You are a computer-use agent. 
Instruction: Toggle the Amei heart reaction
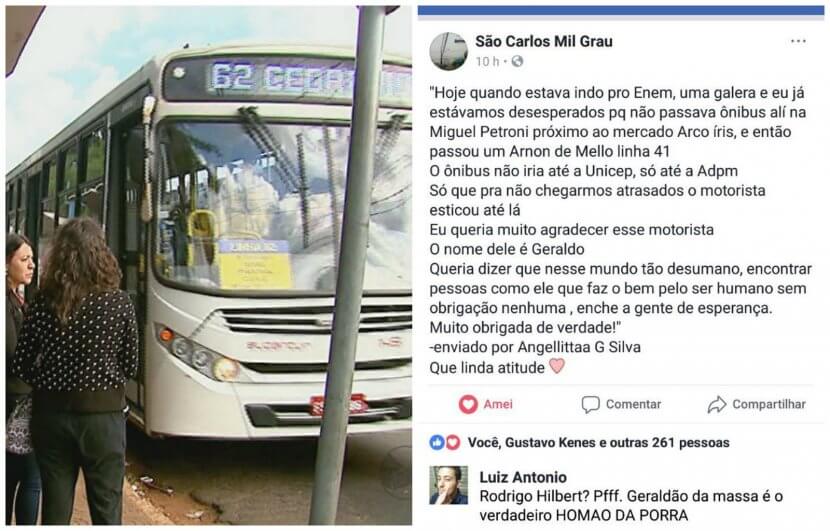tap(485, 404)
